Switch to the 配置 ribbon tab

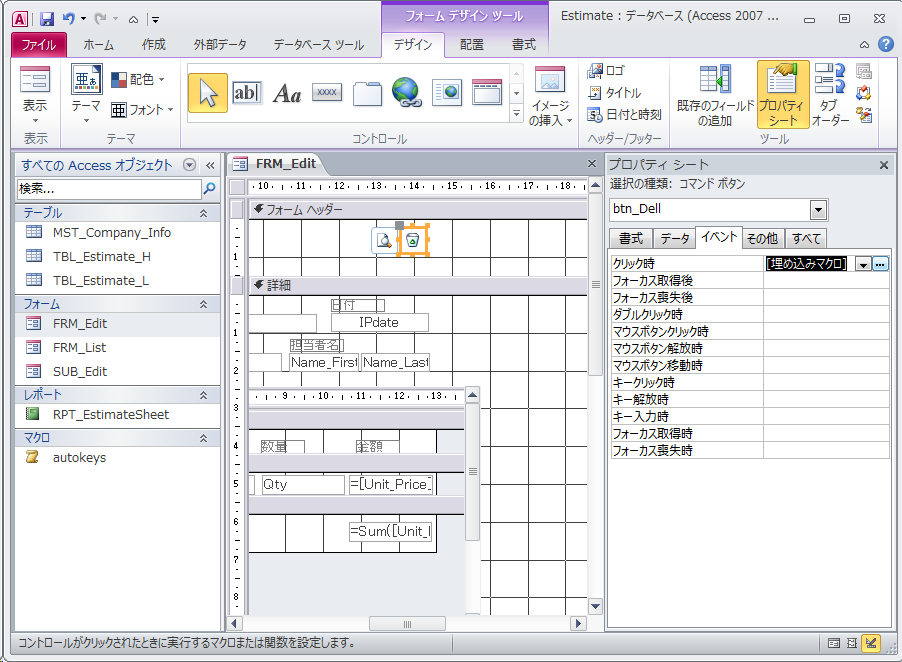point(472,44)
